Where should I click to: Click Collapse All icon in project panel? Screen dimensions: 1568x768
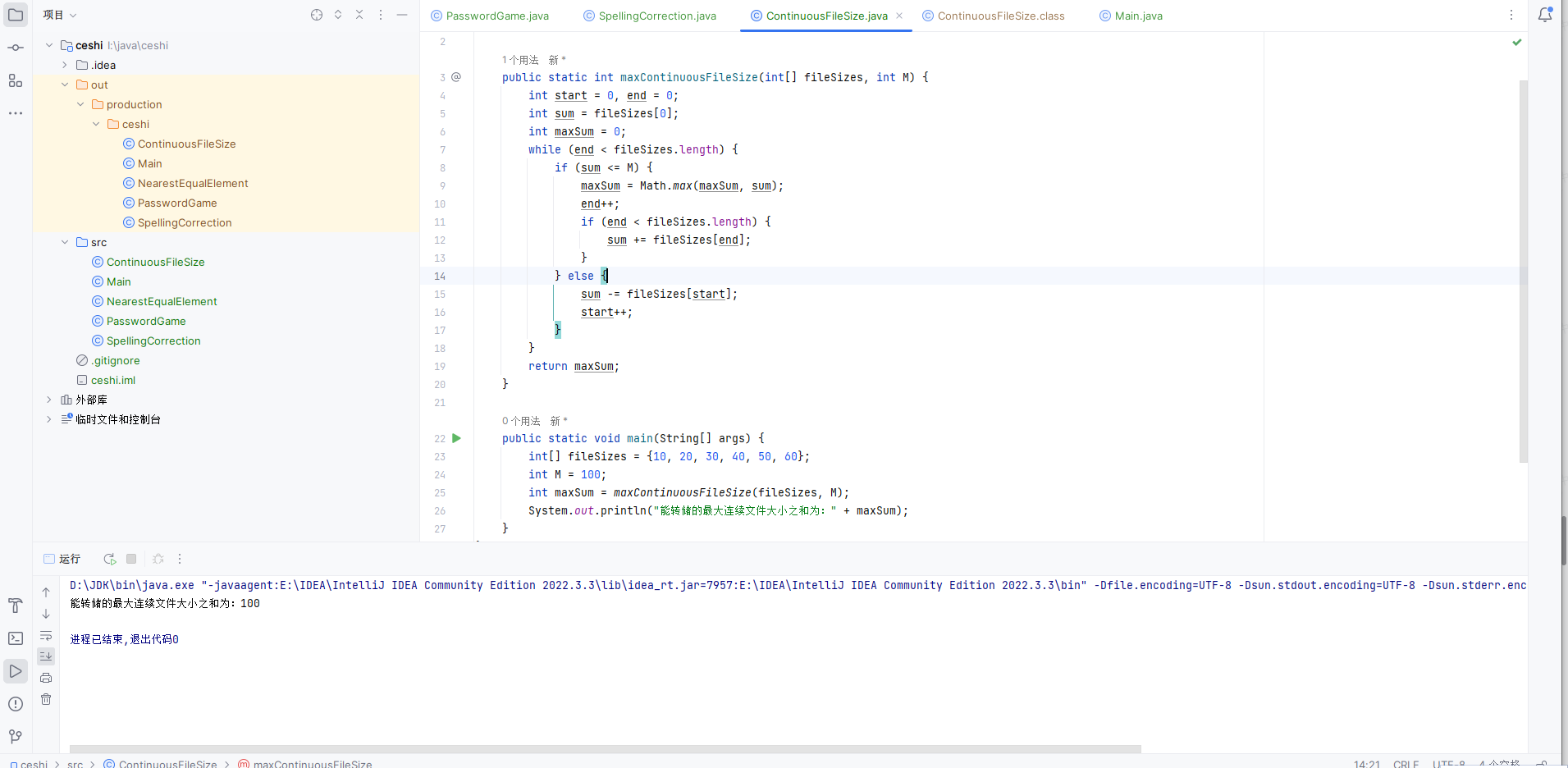point(359,15)
